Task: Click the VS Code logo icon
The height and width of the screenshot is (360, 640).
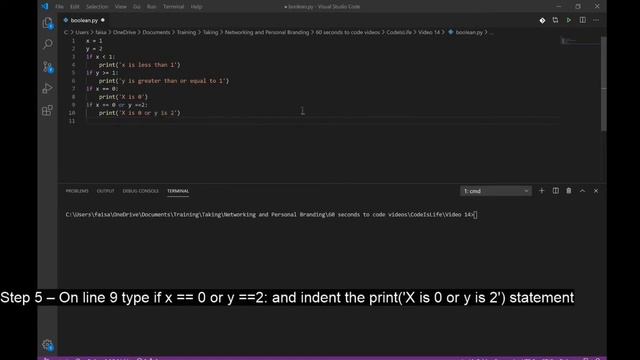Action: pos(44,7)
